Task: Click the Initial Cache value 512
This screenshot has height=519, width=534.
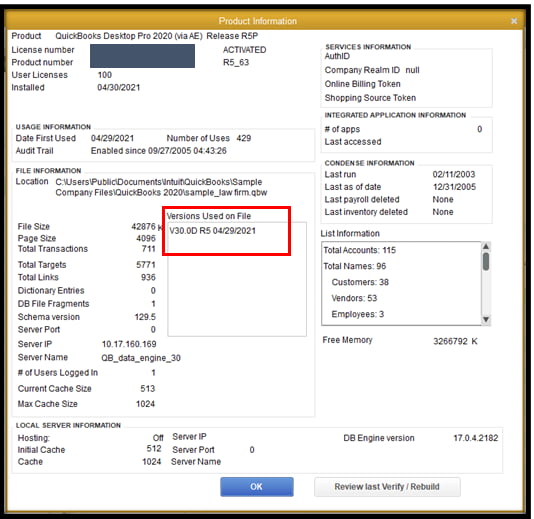Action: (154, 449)
